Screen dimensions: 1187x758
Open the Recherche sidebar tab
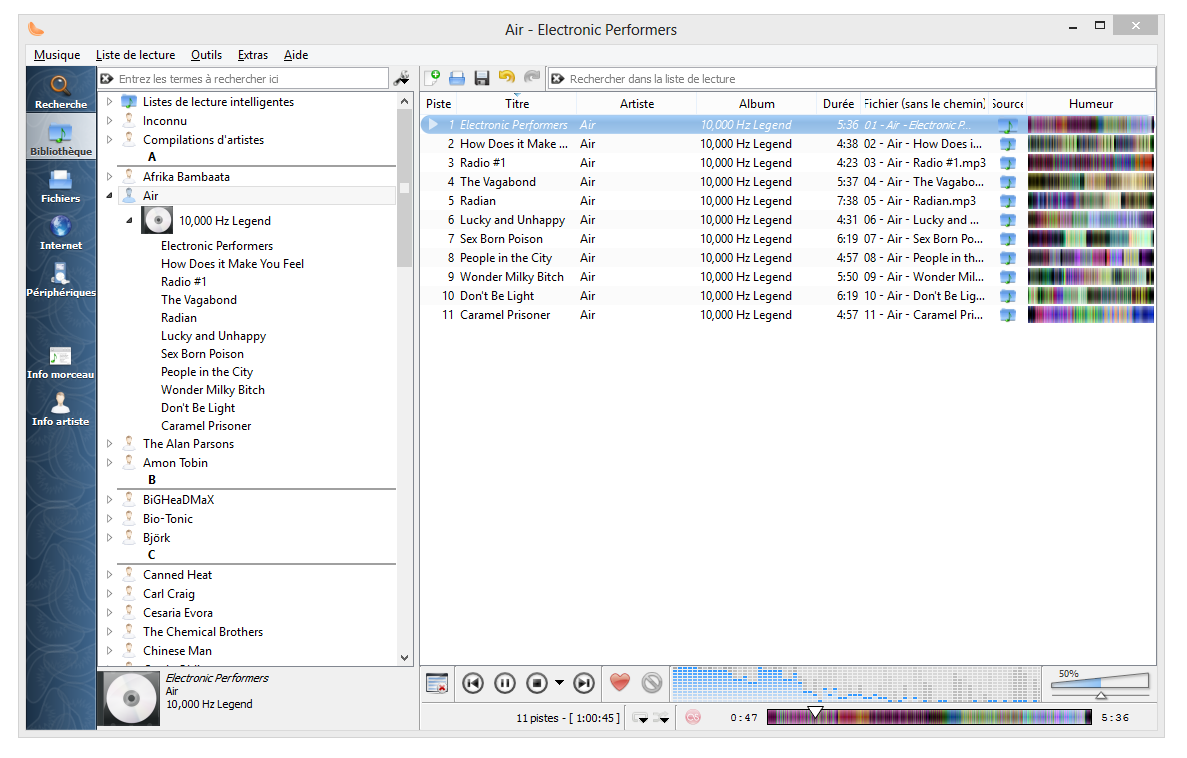coord(61,90)
